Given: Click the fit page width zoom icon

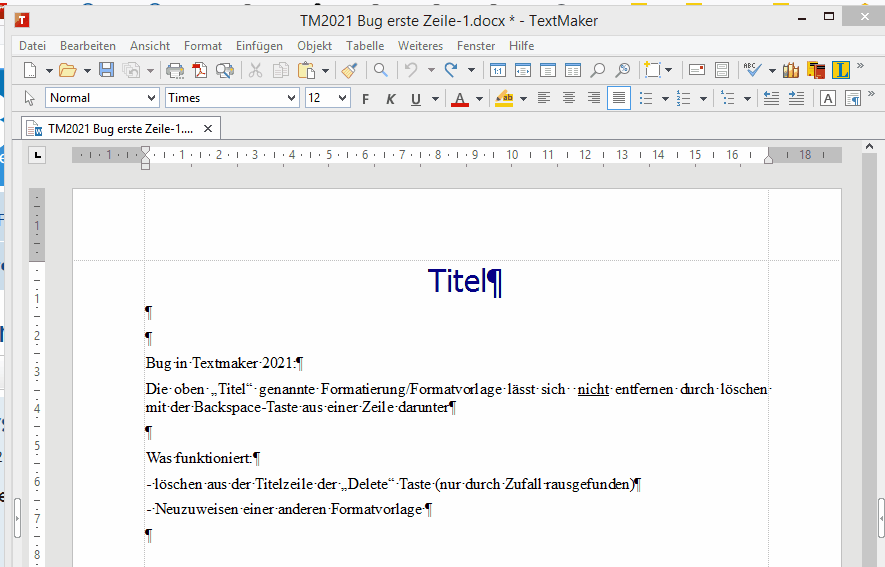Looking at the screenshot, I should click(x=523, y=71).
